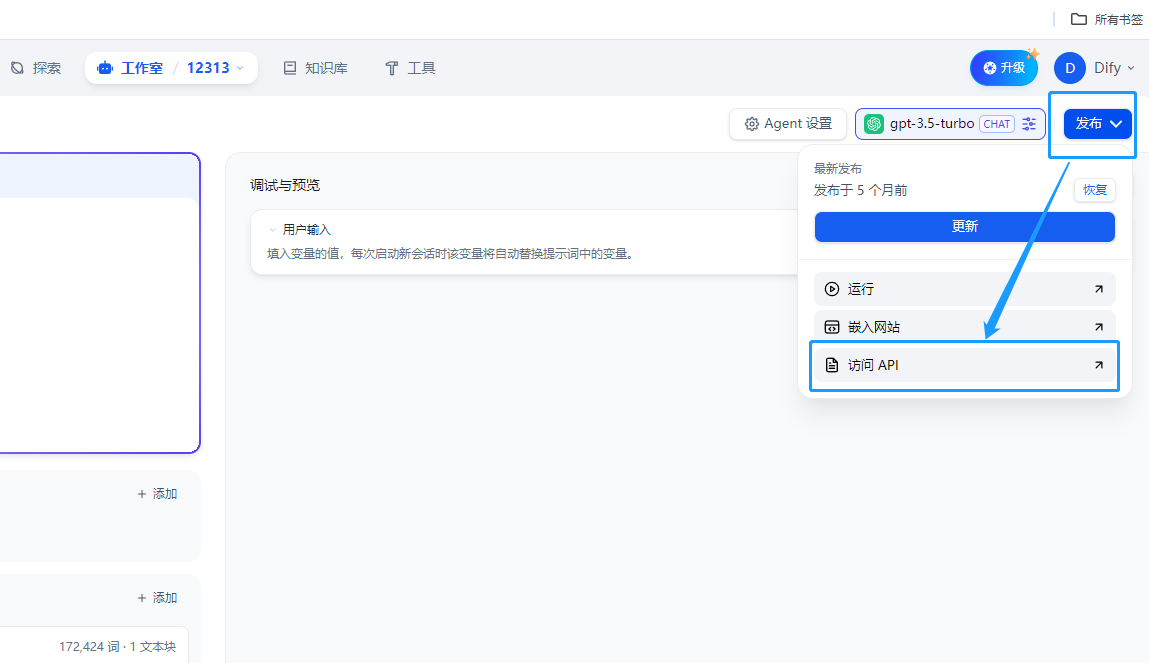1149x663 pixels.
Task: Select the 访问 API menu entry
Action: tap(964, 365)
